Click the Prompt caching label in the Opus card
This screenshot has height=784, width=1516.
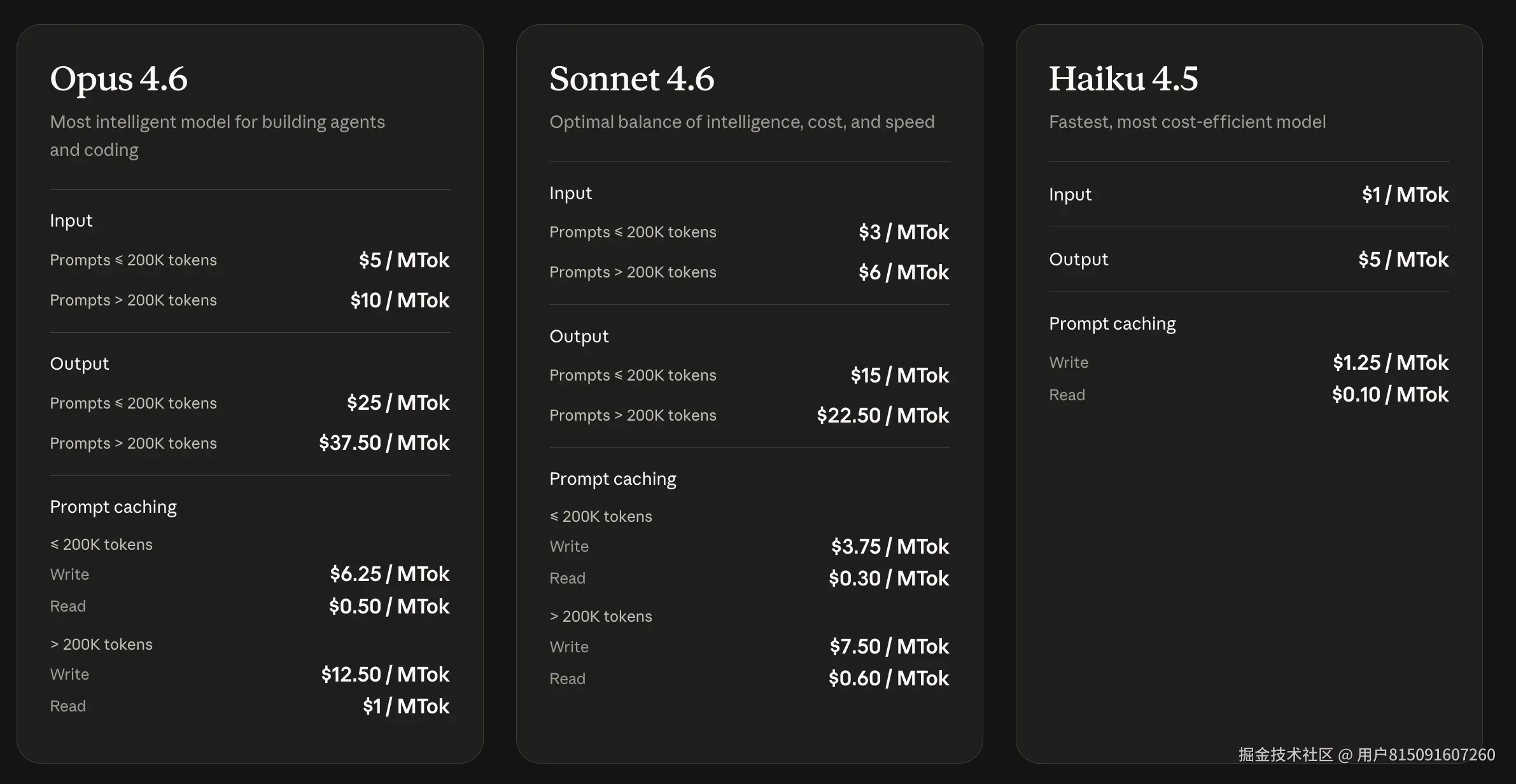[x=113, y=507]
